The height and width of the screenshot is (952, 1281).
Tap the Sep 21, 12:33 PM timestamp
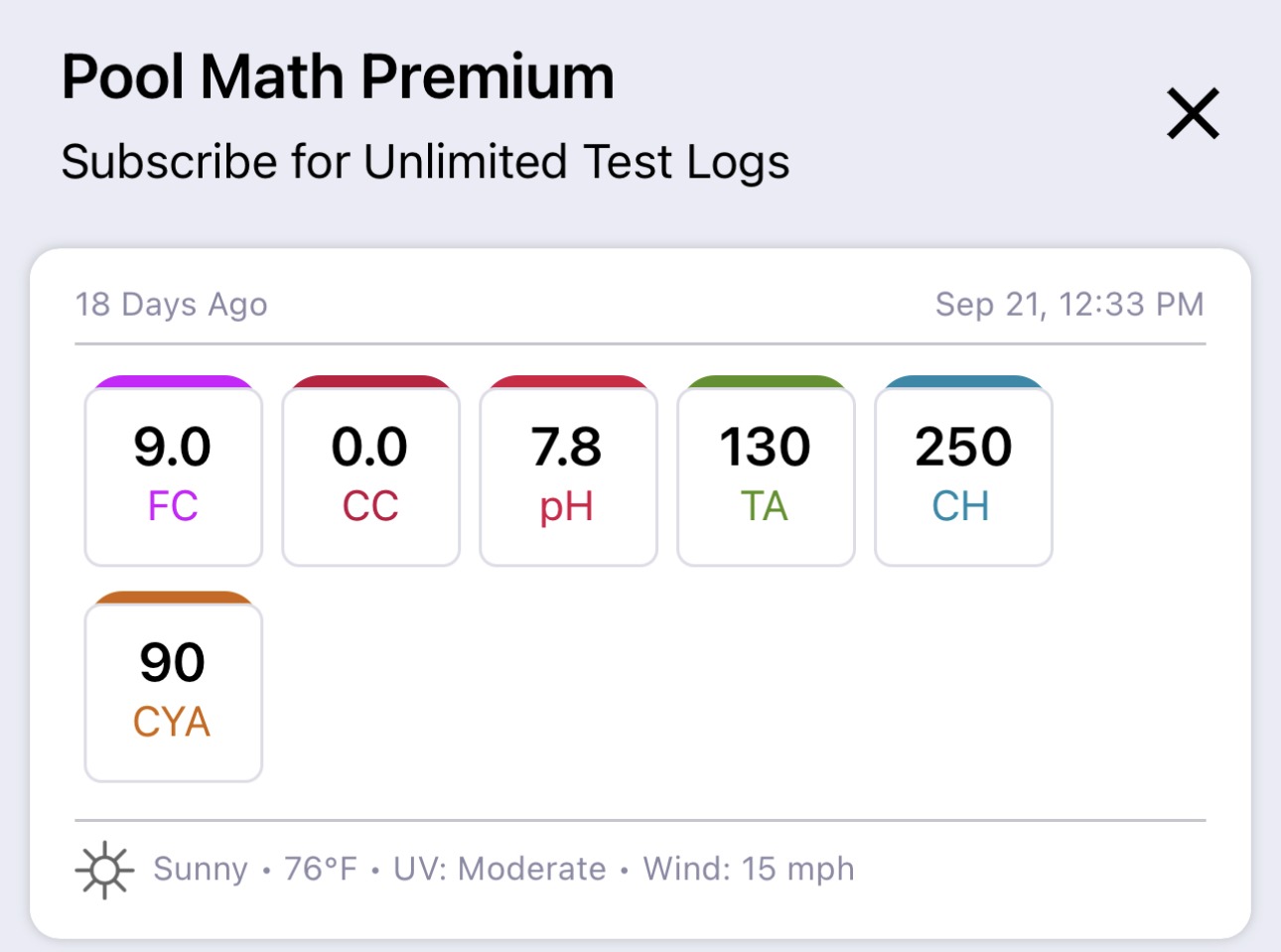click(1069, 304)
